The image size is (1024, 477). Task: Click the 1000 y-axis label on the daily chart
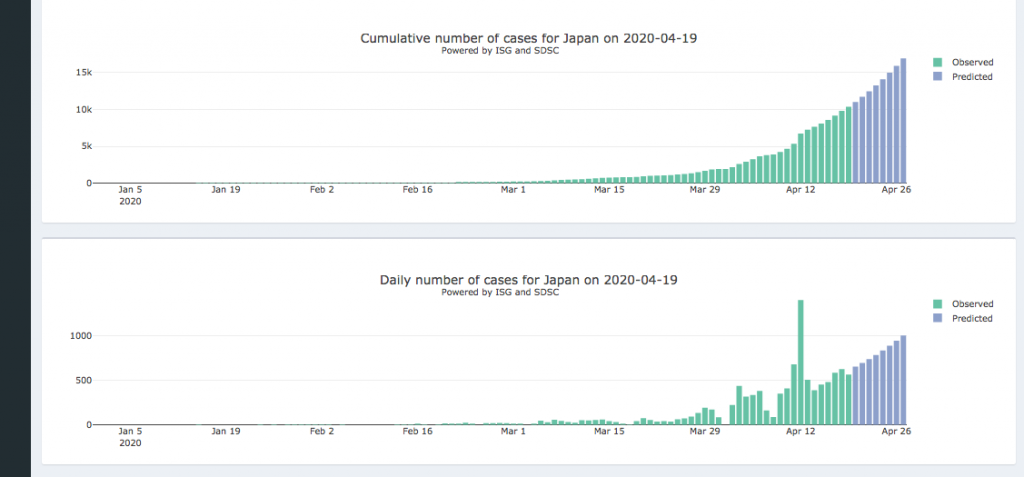[x=81, y=336]
